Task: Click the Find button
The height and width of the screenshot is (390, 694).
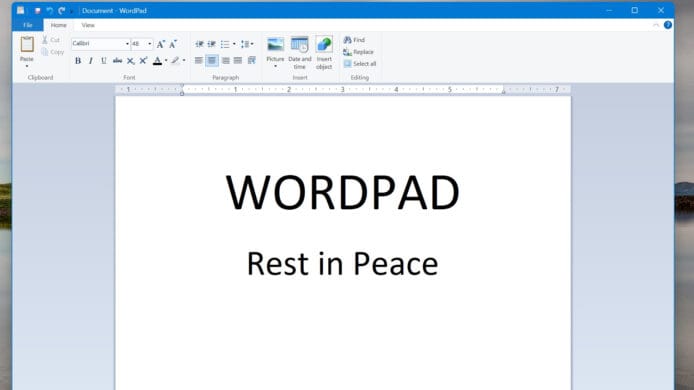Action: coord(355,40)
